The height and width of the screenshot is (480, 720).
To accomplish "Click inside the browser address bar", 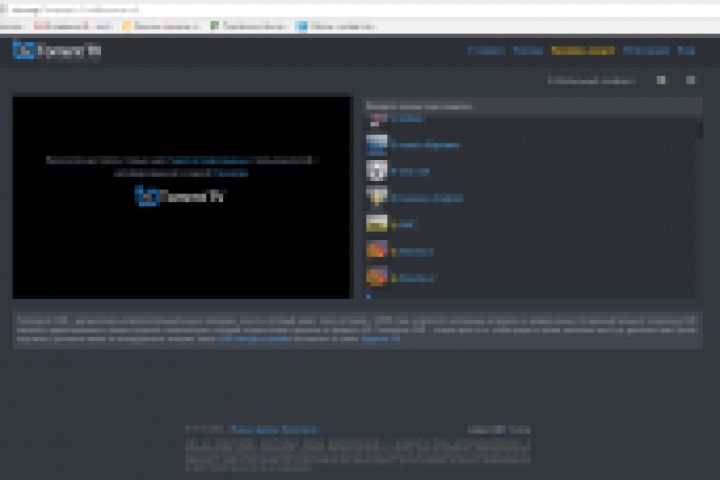I will pyautogui.click(x=358, y=10).
